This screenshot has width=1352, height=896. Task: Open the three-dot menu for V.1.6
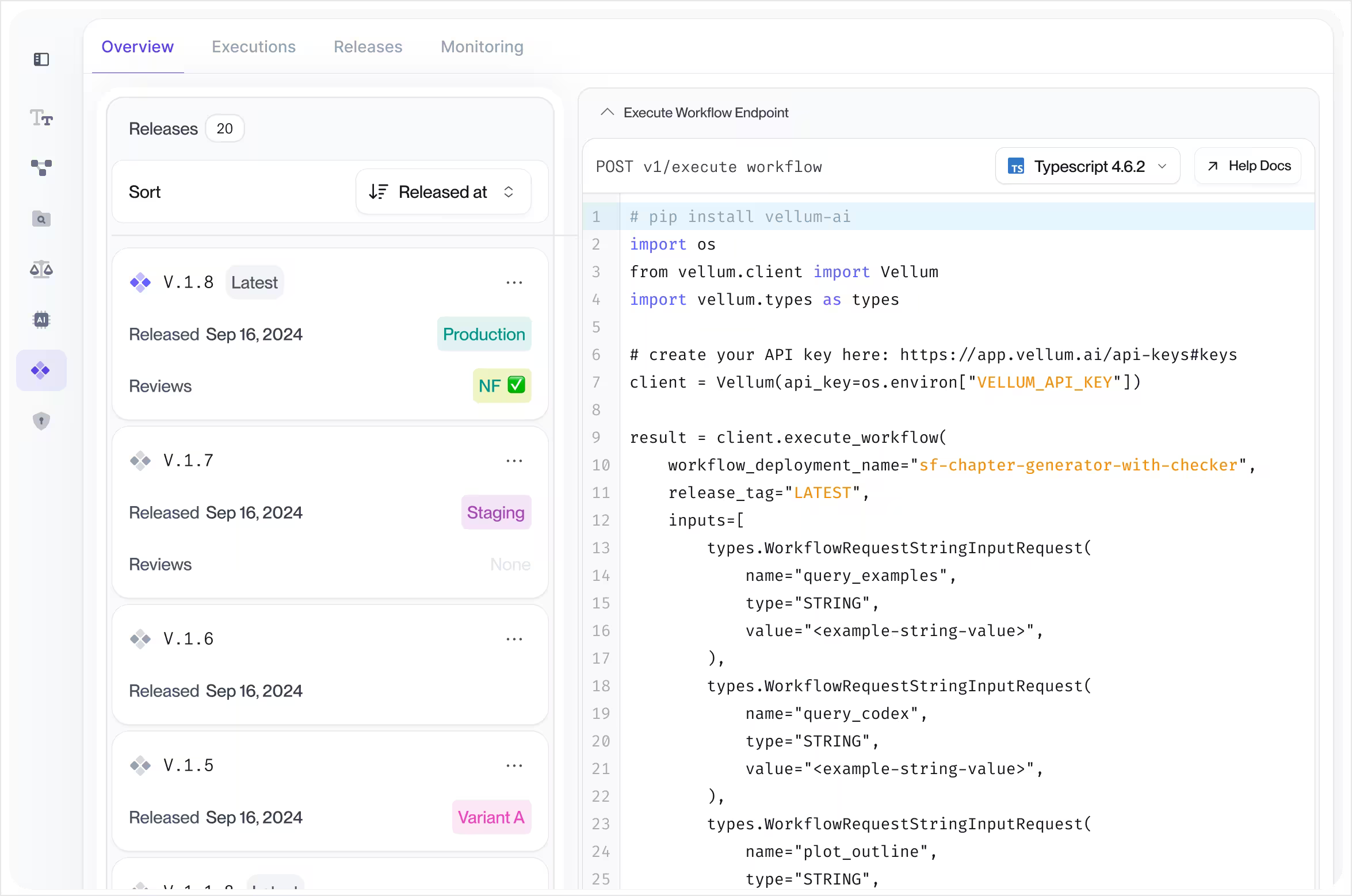514,639
